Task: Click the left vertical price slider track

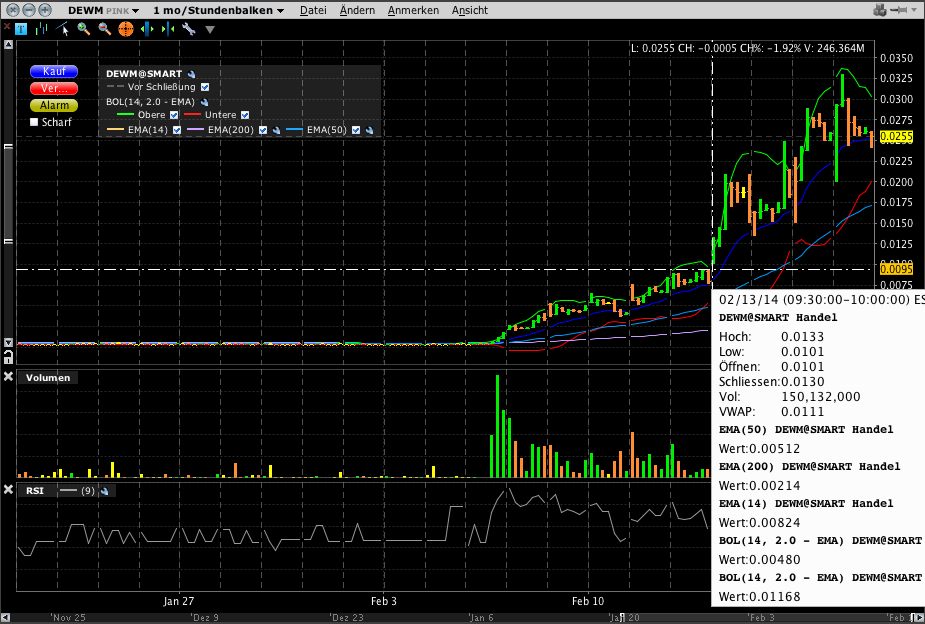Action: 8,193
